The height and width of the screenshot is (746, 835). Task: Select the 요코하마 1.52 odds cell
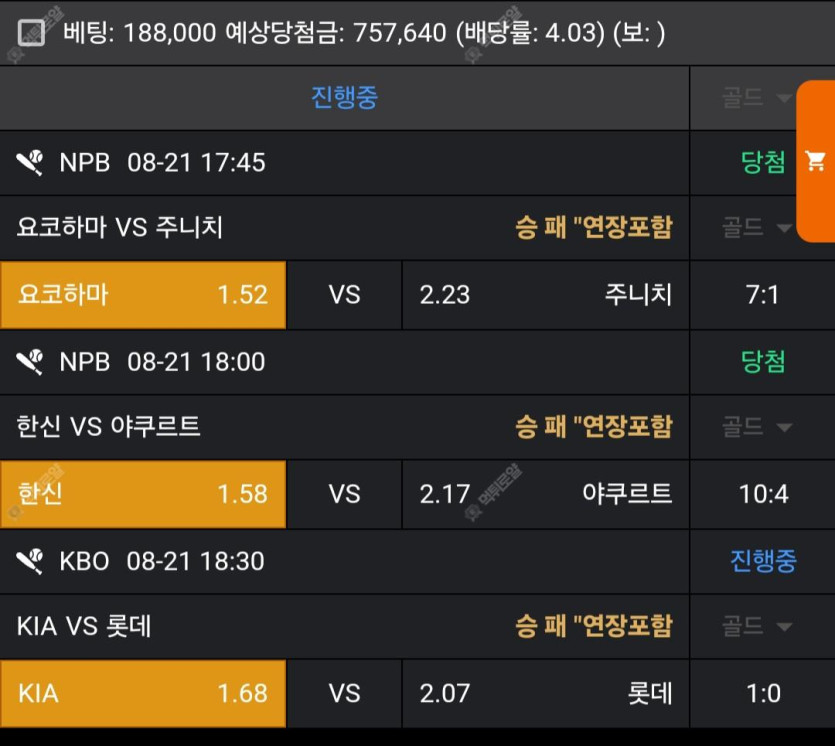(143, 294)
